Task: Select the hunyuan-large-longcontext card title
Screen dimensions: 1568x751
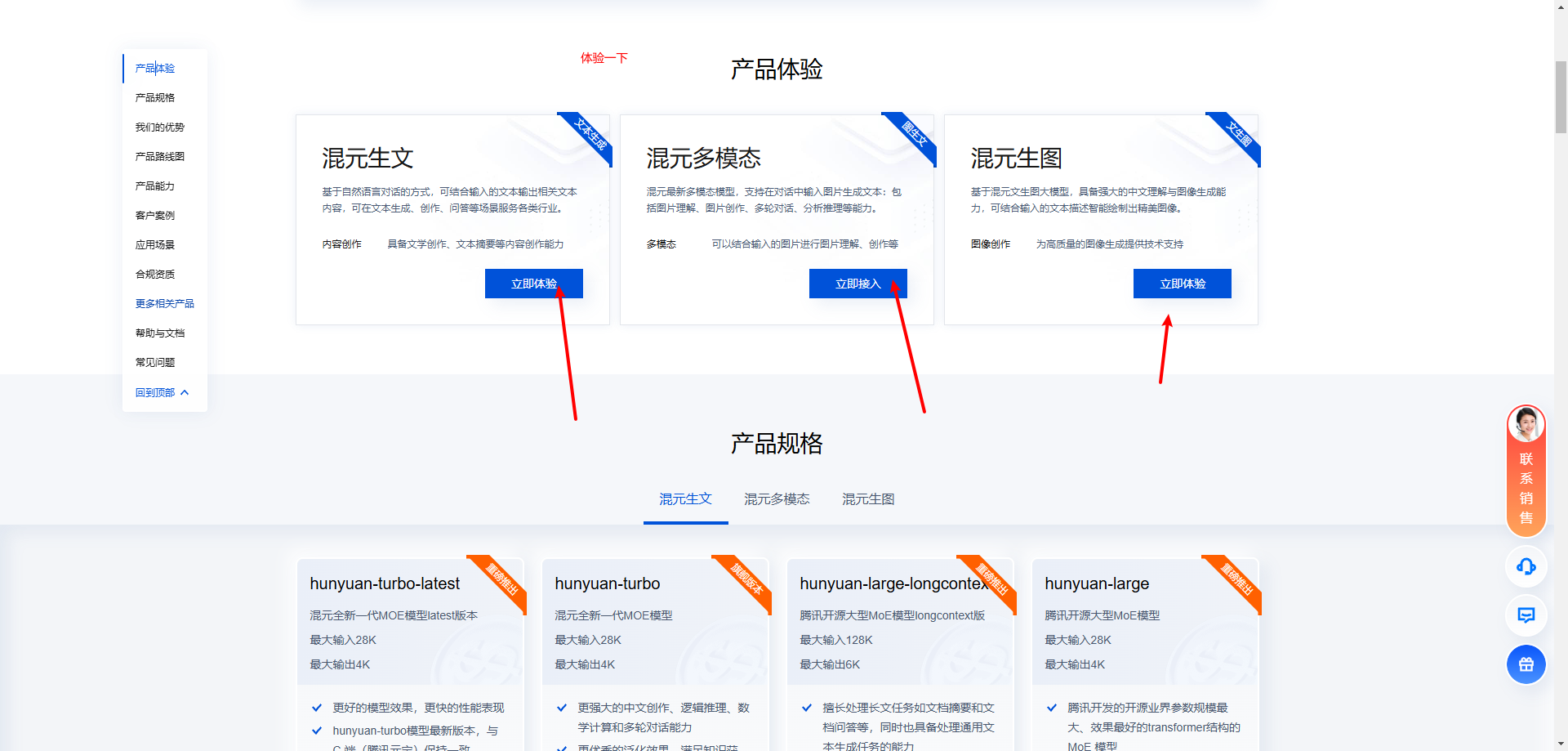Action: point(894,583)
